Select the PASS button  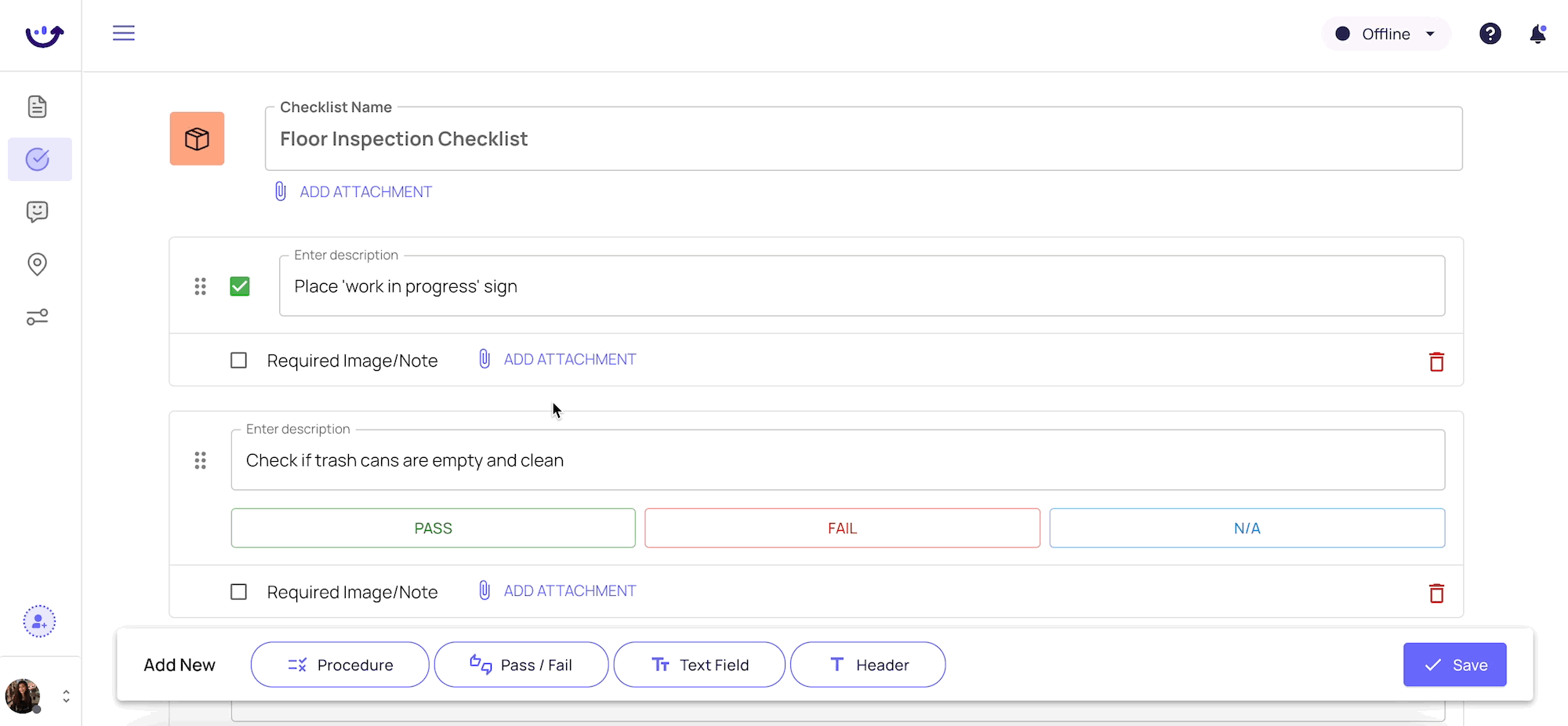pyautogui.click(x=433, y=528)
